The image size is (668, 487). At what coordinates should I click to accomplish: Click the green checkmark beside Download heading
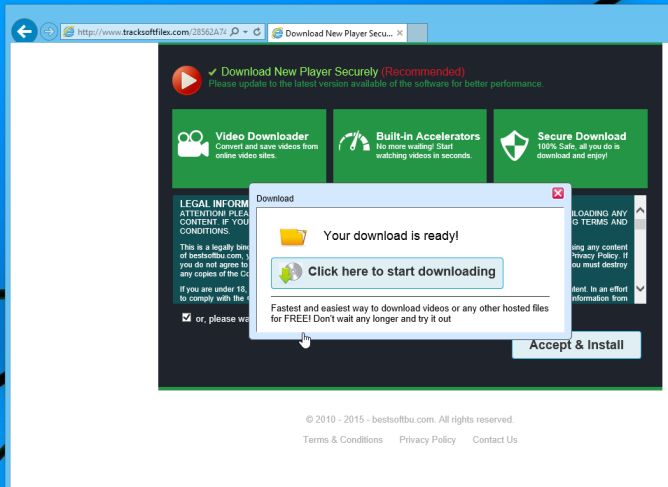coord(212,72)
